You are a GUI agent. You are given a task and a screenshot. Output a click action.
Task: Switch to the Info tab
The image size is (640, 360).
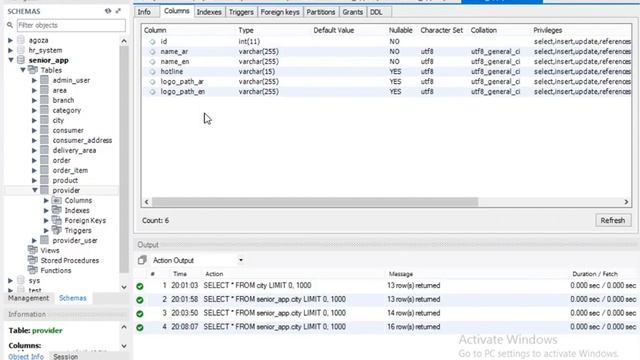(144, 12)
